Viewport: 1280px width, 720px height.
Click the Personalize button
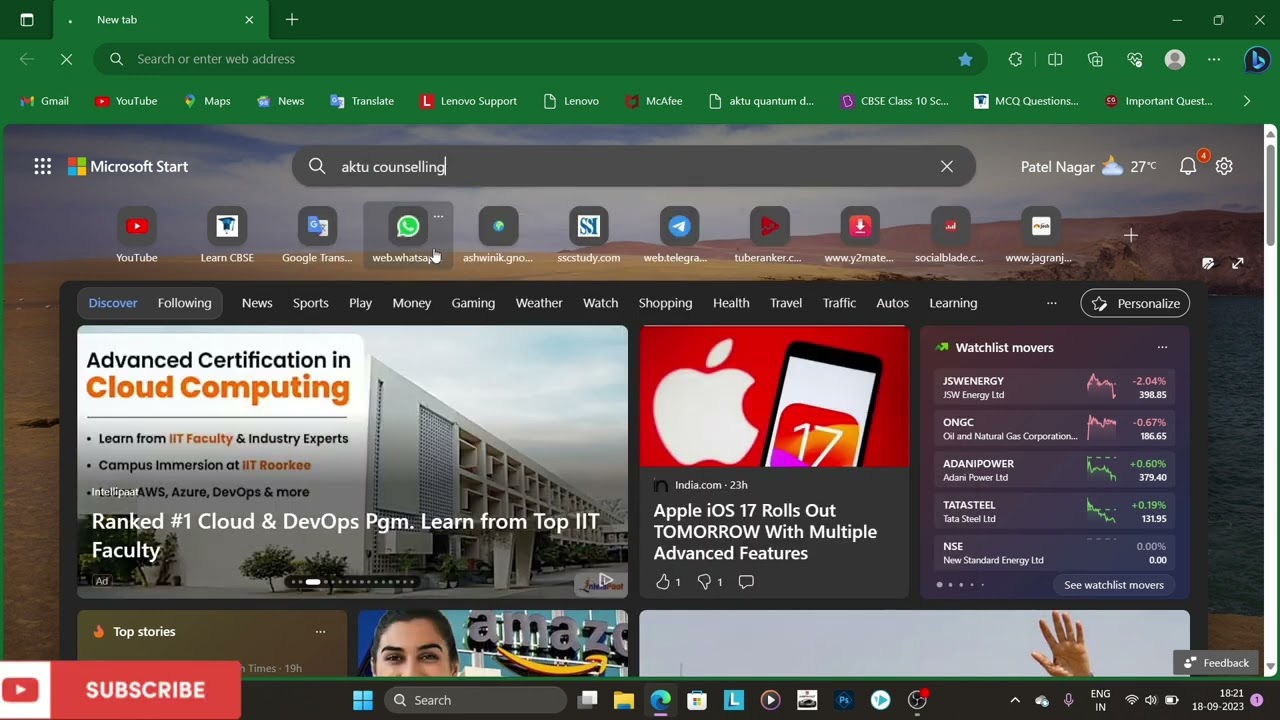1136,303
